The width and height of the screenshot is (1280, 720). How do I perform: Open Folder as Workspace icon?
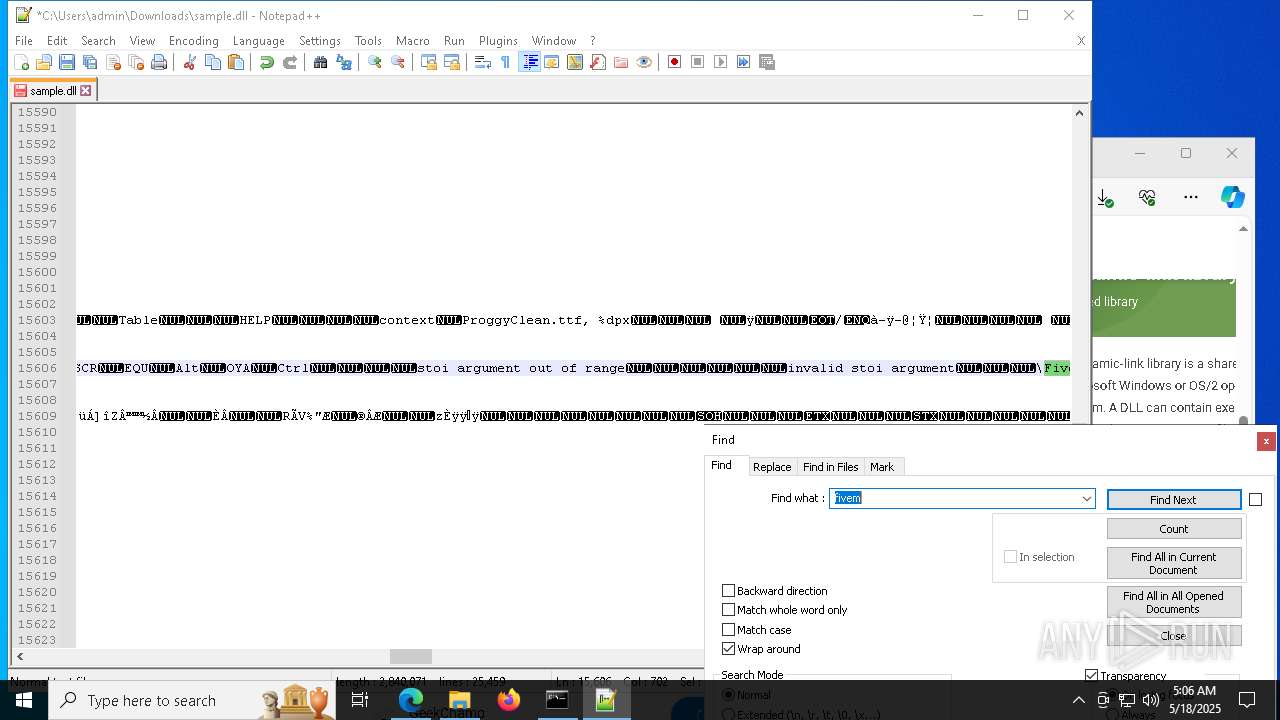[x=620, y=62]
